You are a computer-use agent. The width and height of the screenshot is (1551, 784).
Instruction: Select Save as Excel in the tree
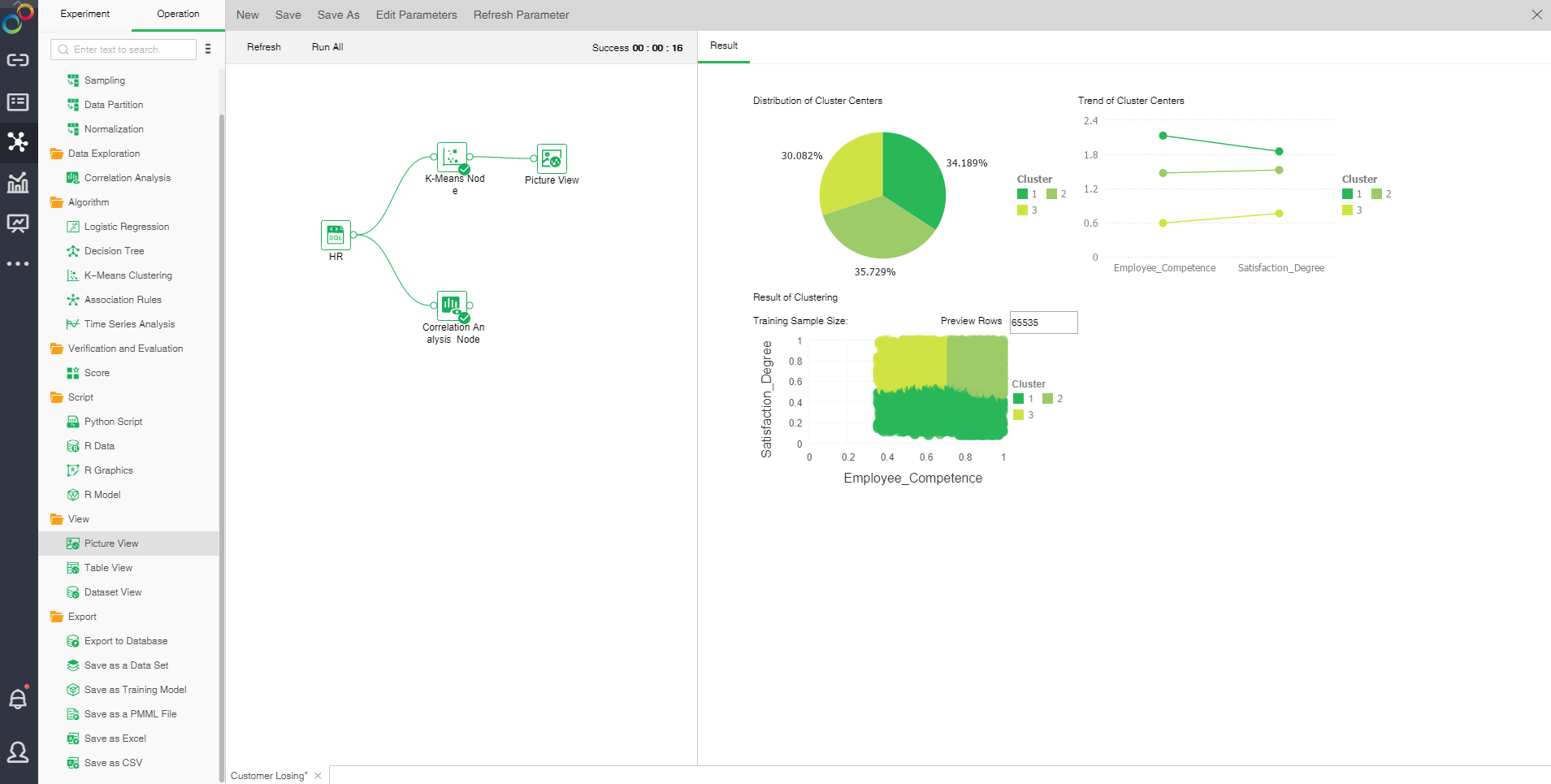coord(115,739)
